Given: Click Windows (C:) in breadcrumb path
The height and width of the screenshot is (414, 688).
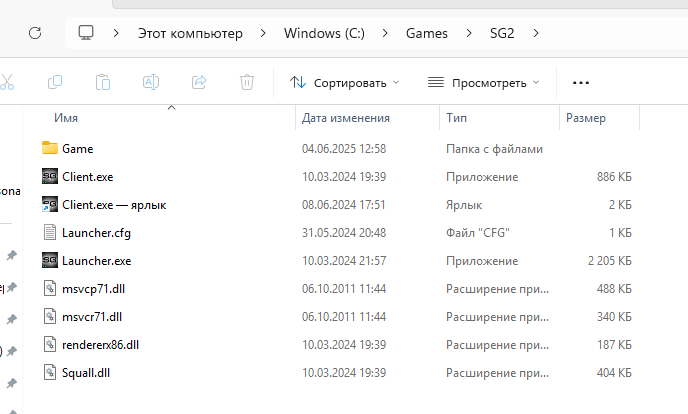Looking at the screenshot, I should click(x=324, y=33).
